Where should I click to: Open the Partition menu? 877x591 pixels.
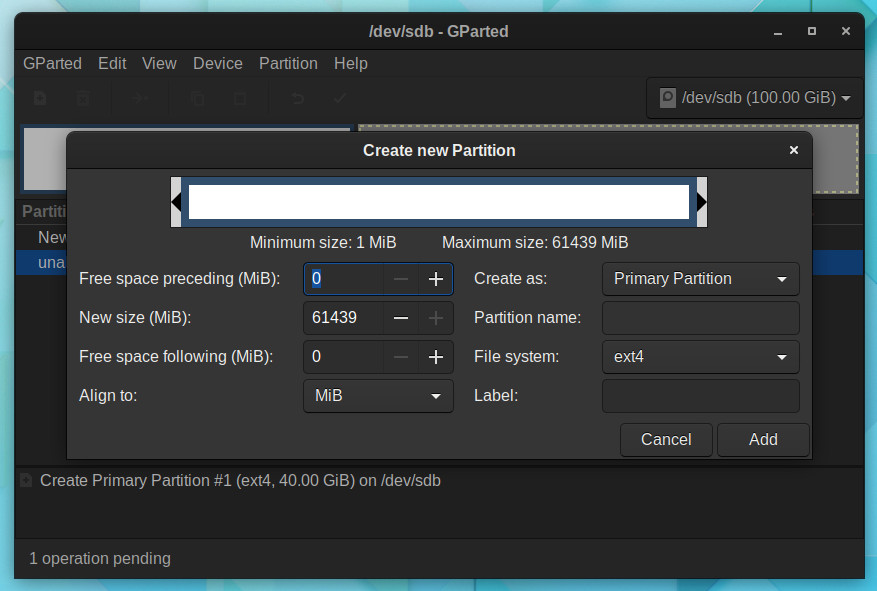288,64
